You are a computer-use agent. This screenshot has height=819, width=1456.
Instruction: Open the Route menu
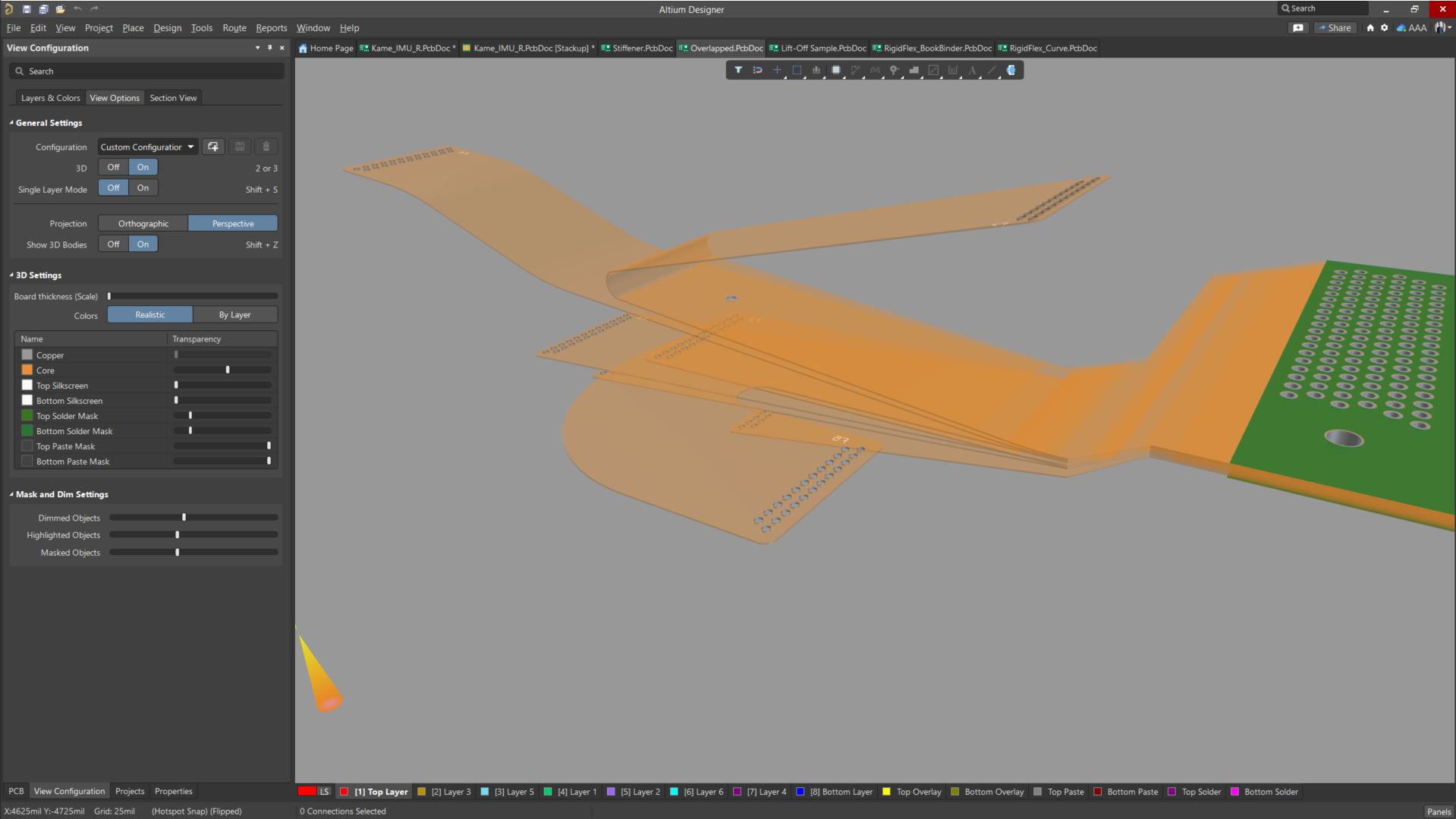234,28
